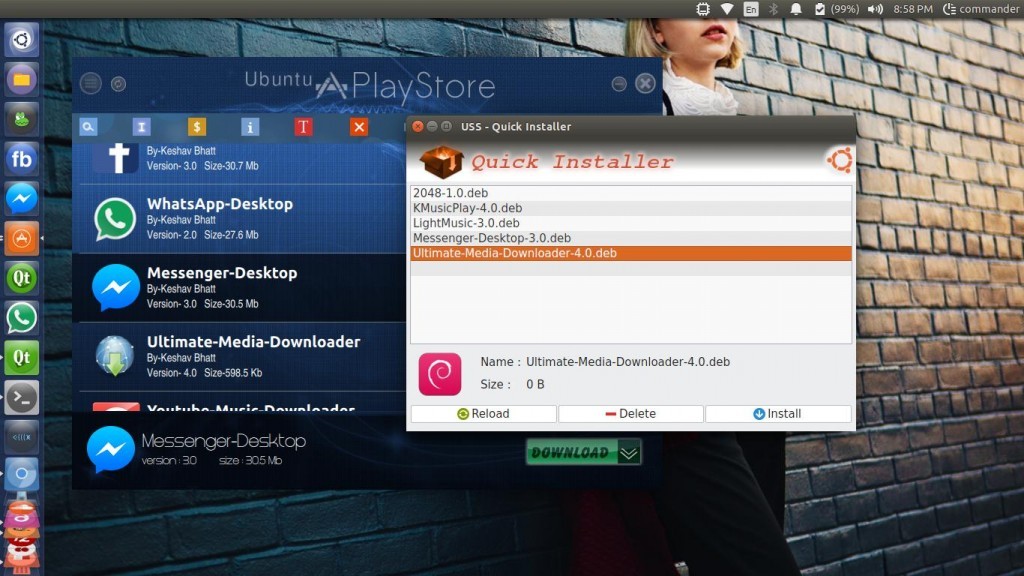Click the orange X icon in PlayStore toolbar
The height and width of the screenshot is (576, 1024).
(x=359, y=127)
